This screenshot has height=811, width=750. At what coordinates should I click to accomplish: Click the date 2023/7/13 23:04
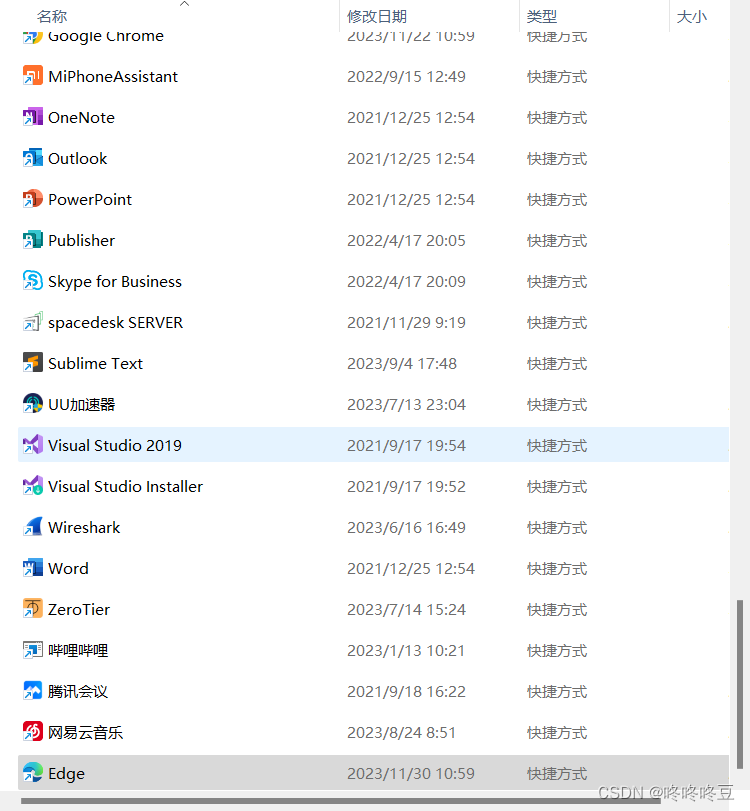point(406,404)
